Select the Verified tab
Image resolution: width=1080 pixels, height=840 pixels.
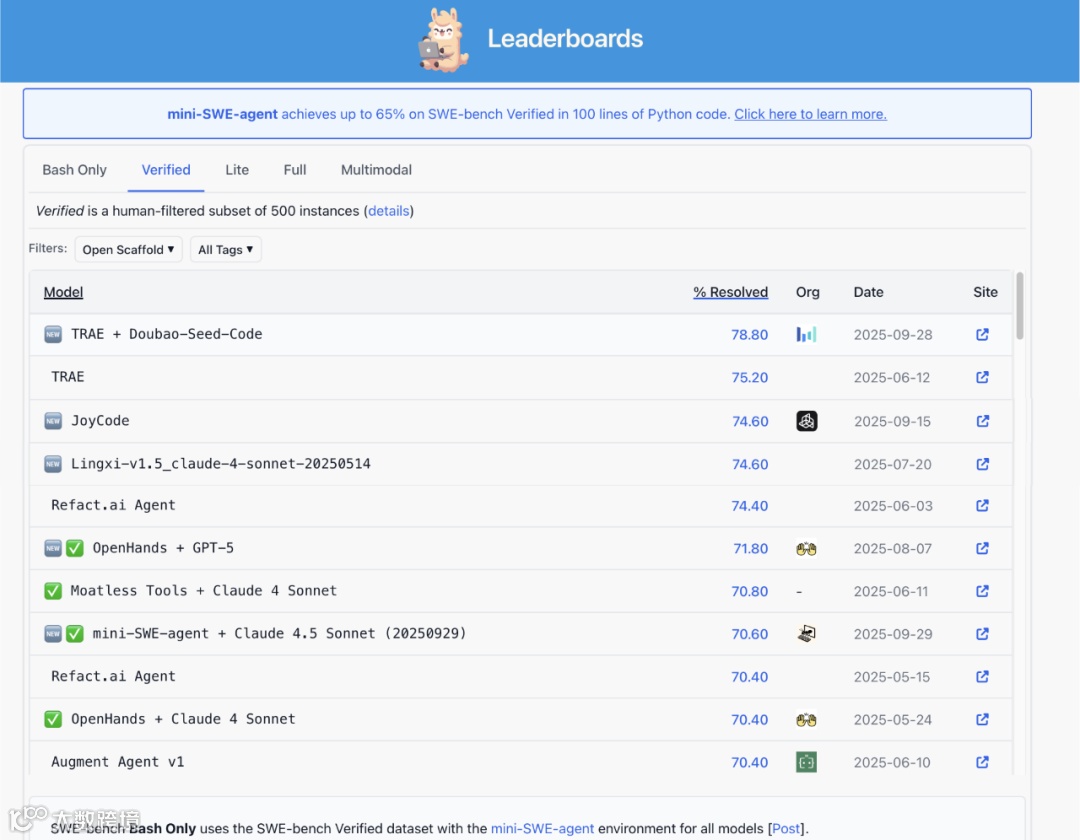coord(166,170)
